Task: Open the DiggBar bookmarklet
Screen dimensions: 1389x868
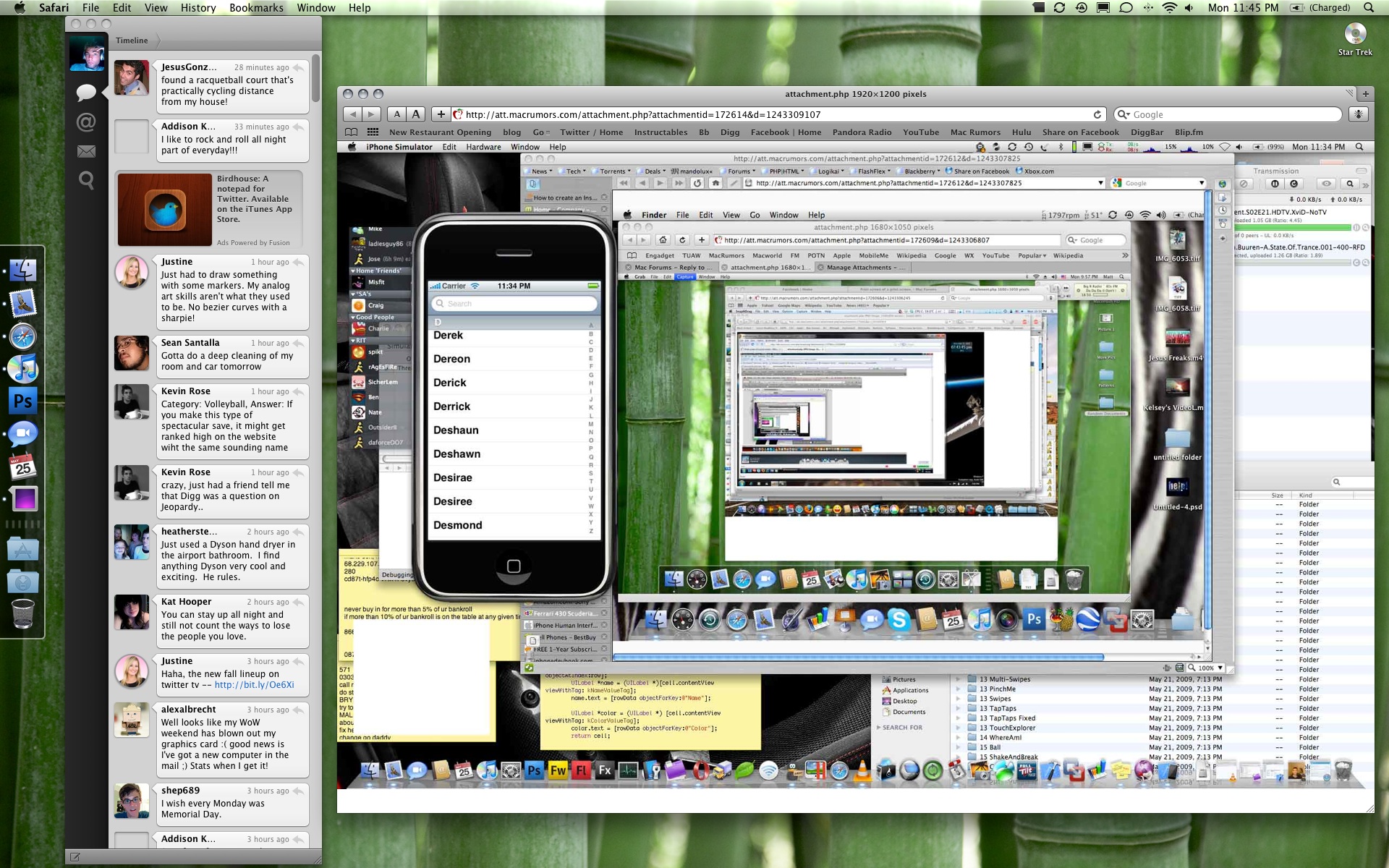Action: pos(1147,132)
